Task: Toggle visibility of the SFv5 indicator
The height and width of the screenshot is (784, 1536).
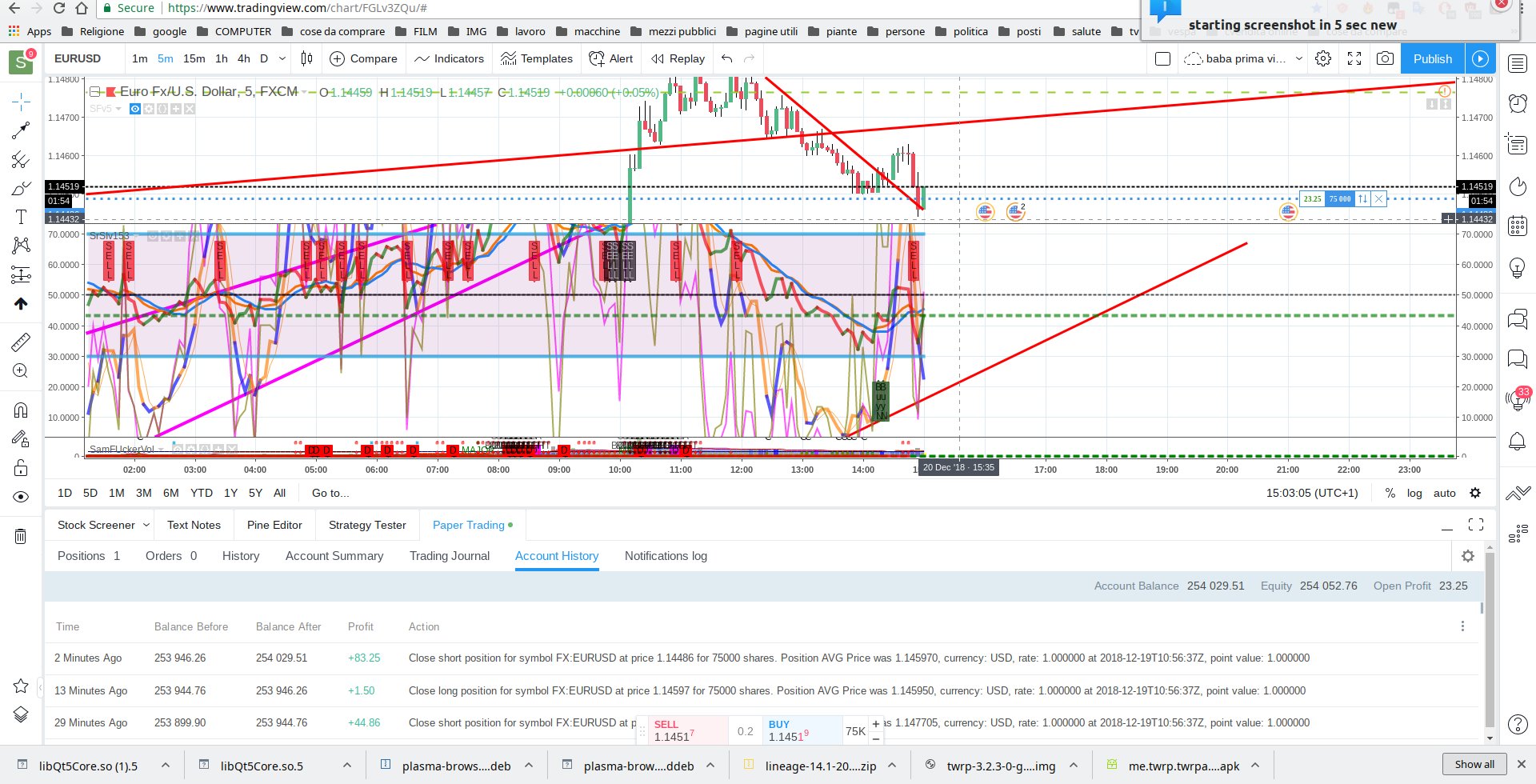Action: 135,109
